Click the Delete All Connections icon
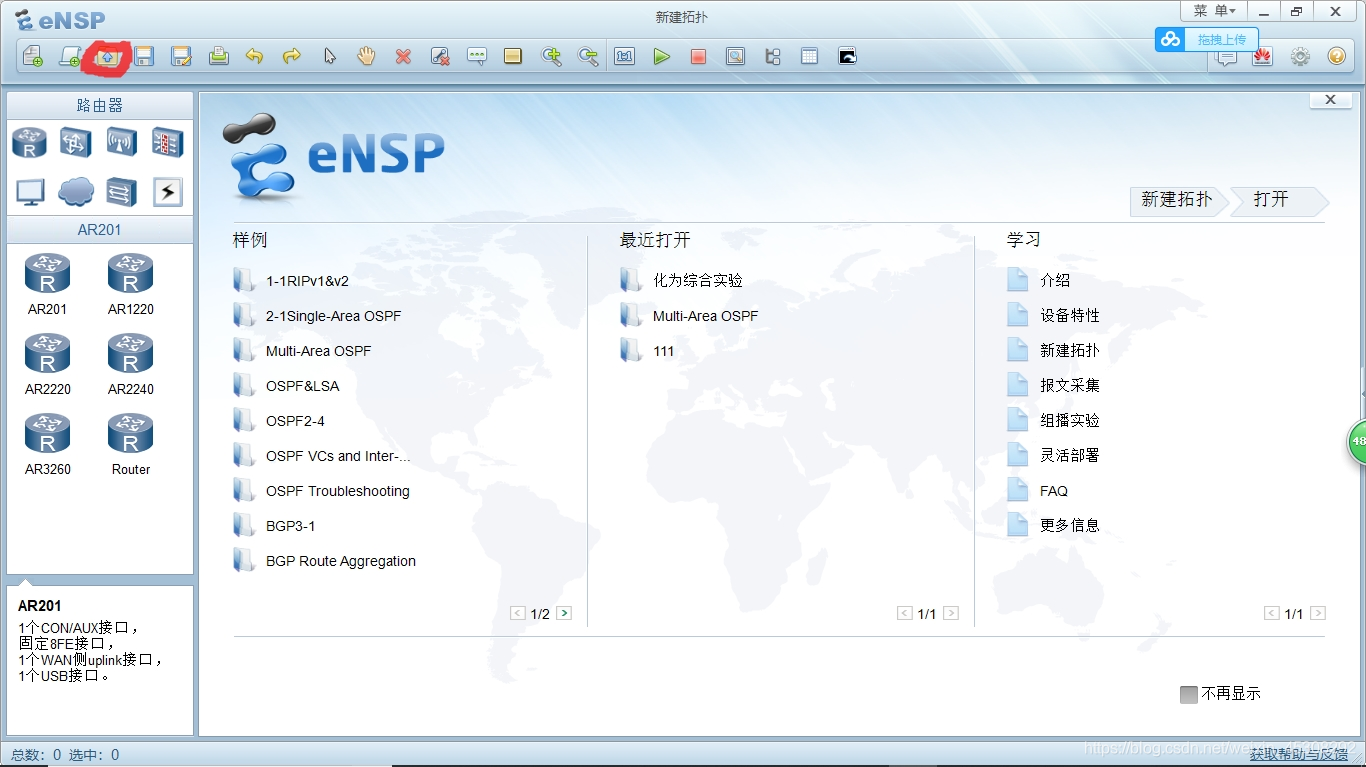 (x=440, y=57)
